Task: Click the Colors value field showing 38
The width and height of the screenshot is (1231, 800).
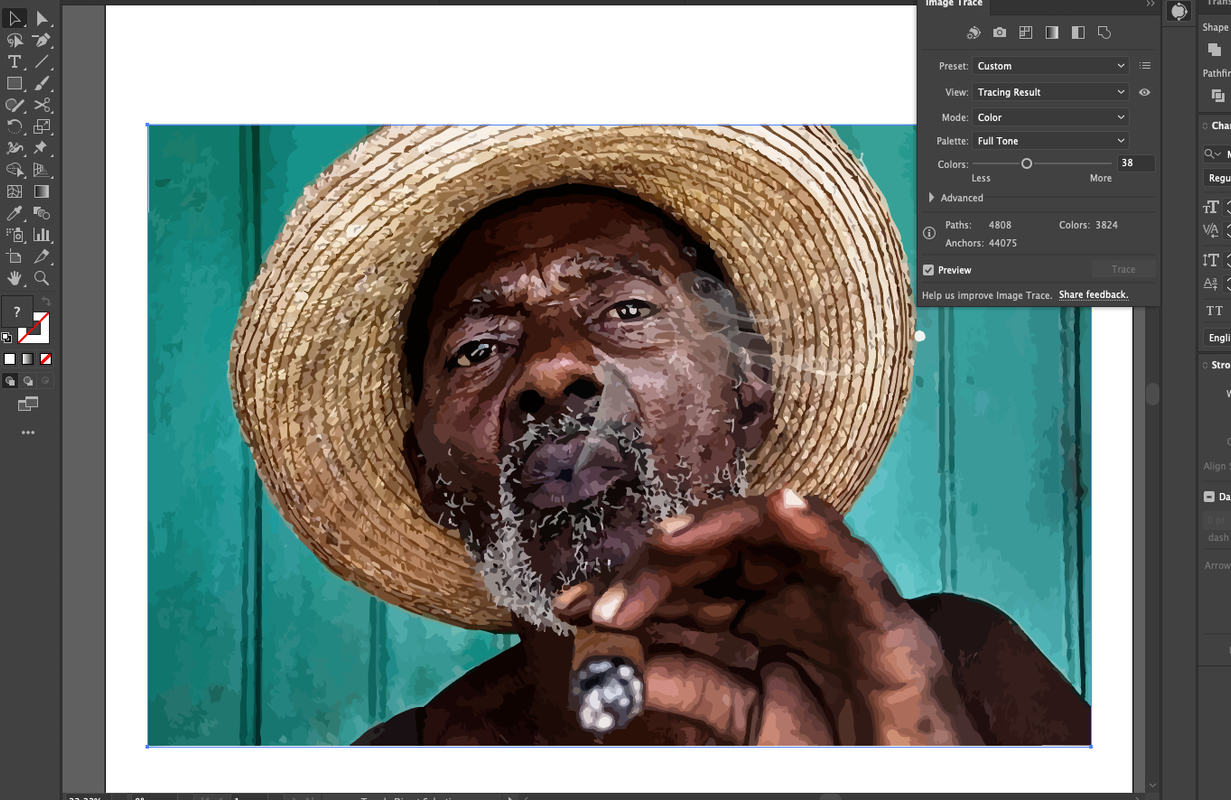Action: tap(1136, 163)
